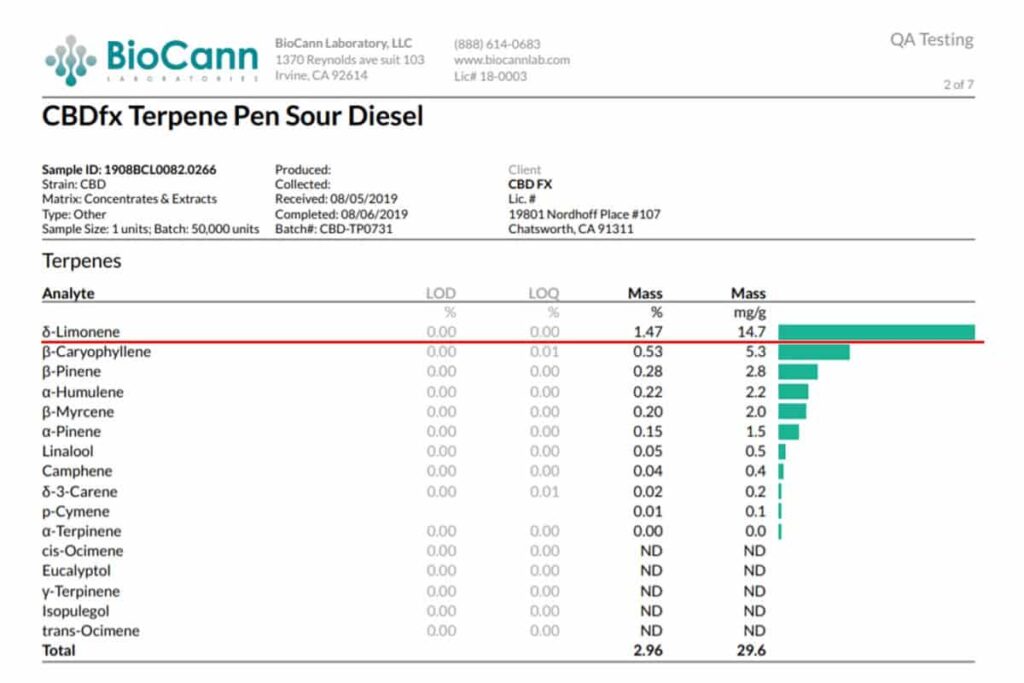This screenshot has width=1024, height=683.
Task: Click the Isopulegol analyte name
Action: (76, 611)
